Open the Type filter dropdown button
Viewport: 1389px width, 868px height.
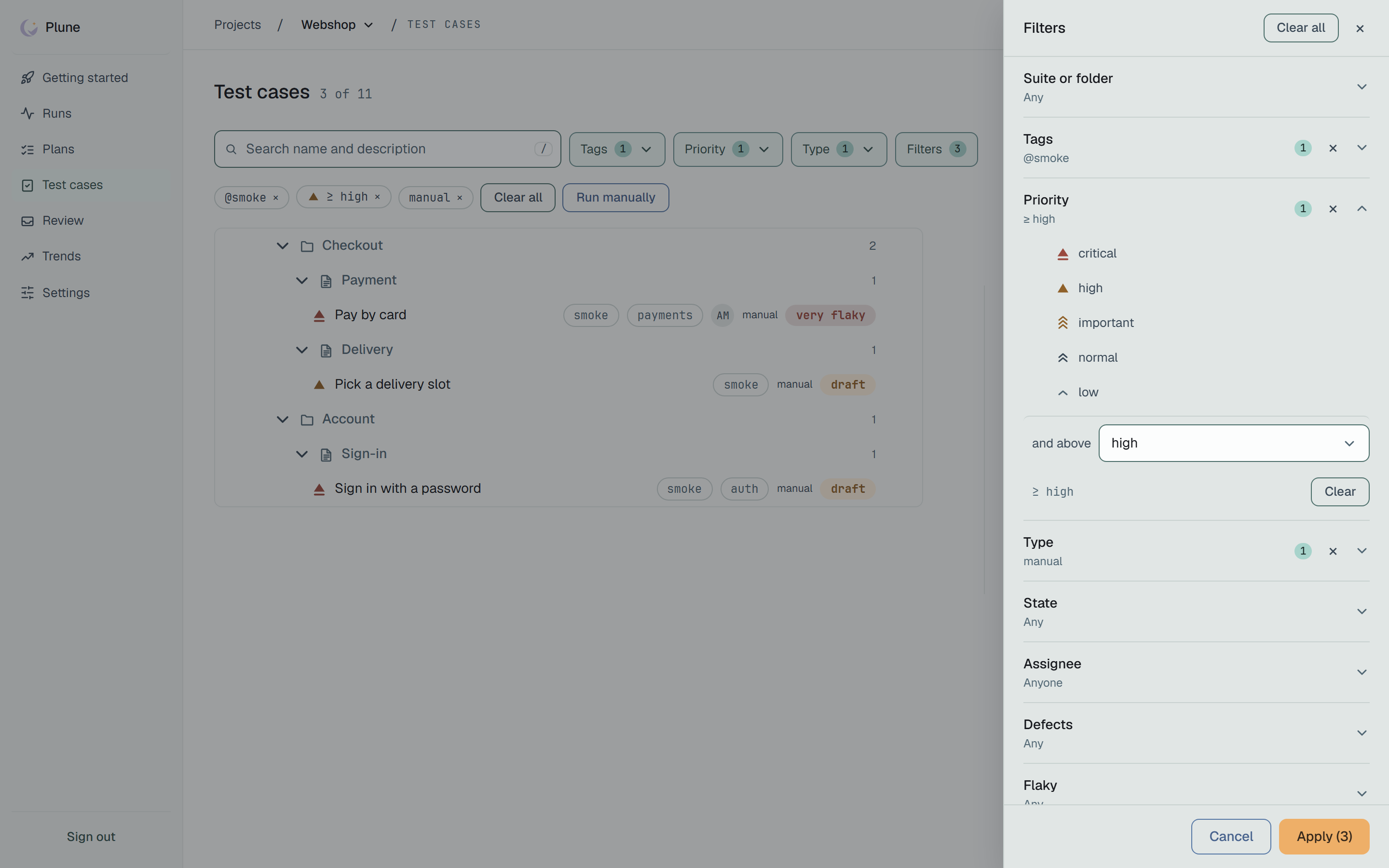(x=839, y=149)
